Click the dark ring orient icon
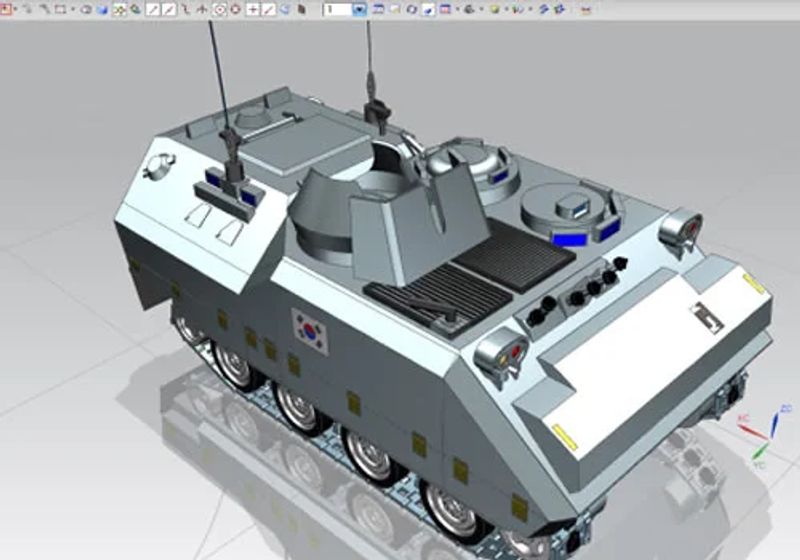This screenshot has width=800, height=560. 411,9
